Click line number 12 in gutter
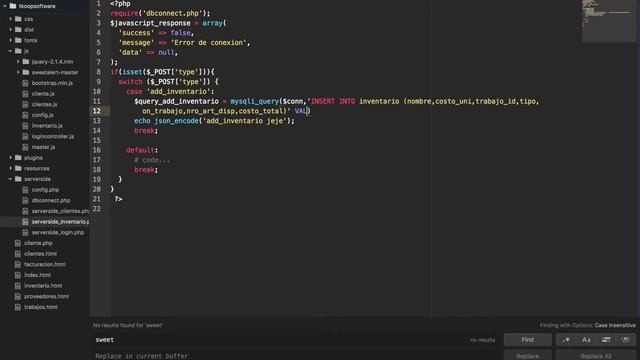 pyautogui.click(x=97, y=111)
